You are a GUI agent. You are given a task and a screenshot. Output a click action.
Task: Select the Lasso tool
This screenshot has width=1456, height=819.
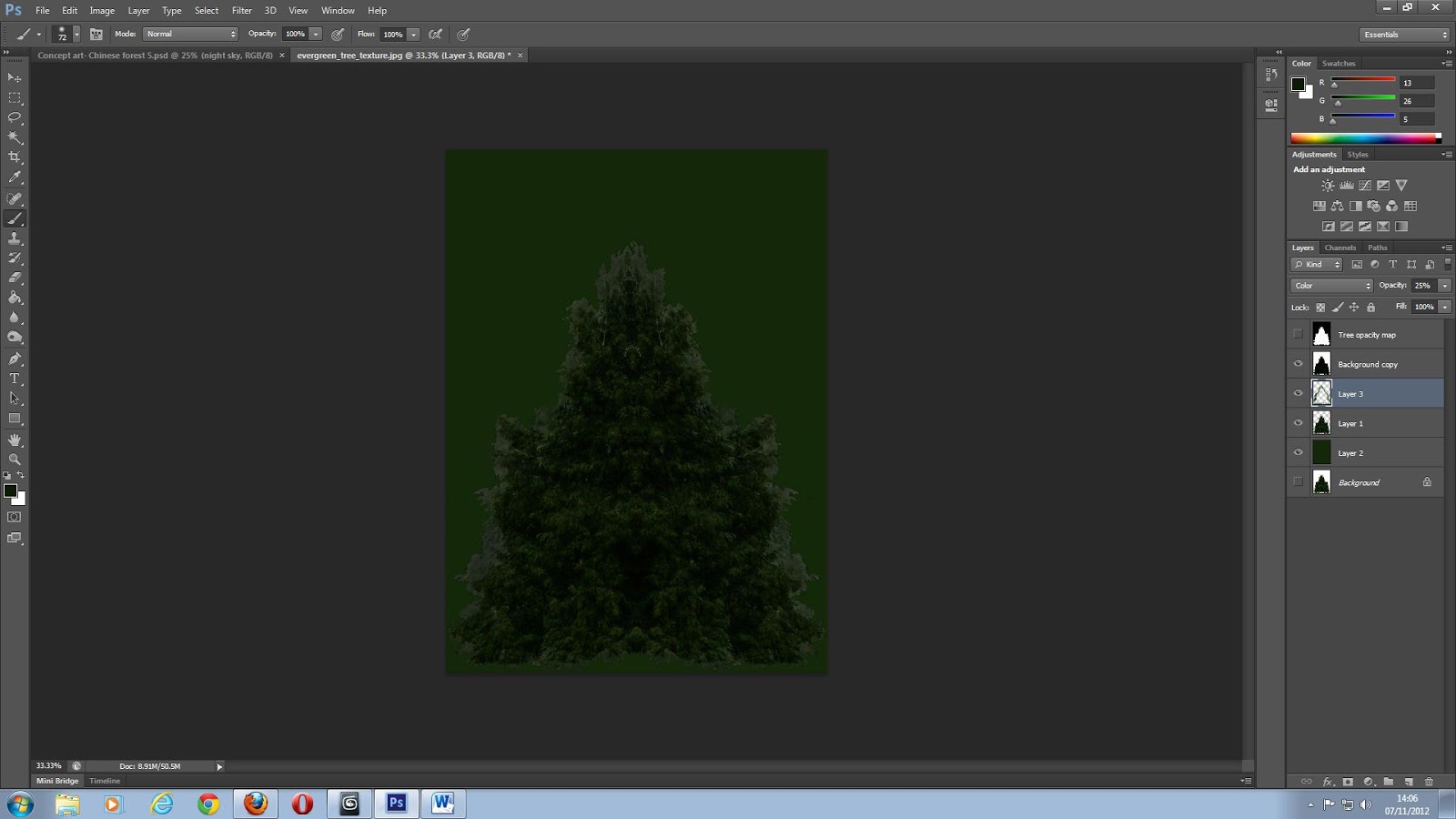pos(15,117)
